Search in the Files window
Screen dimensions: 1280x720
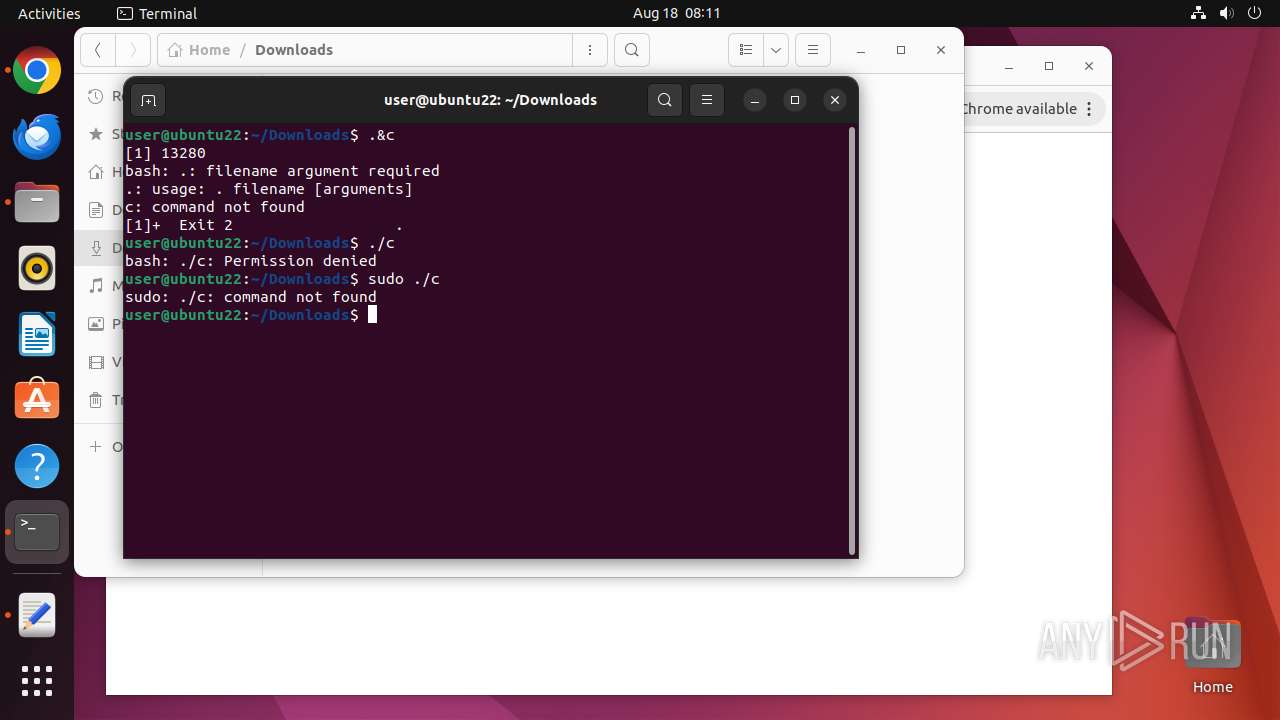[x=632, y=50]
